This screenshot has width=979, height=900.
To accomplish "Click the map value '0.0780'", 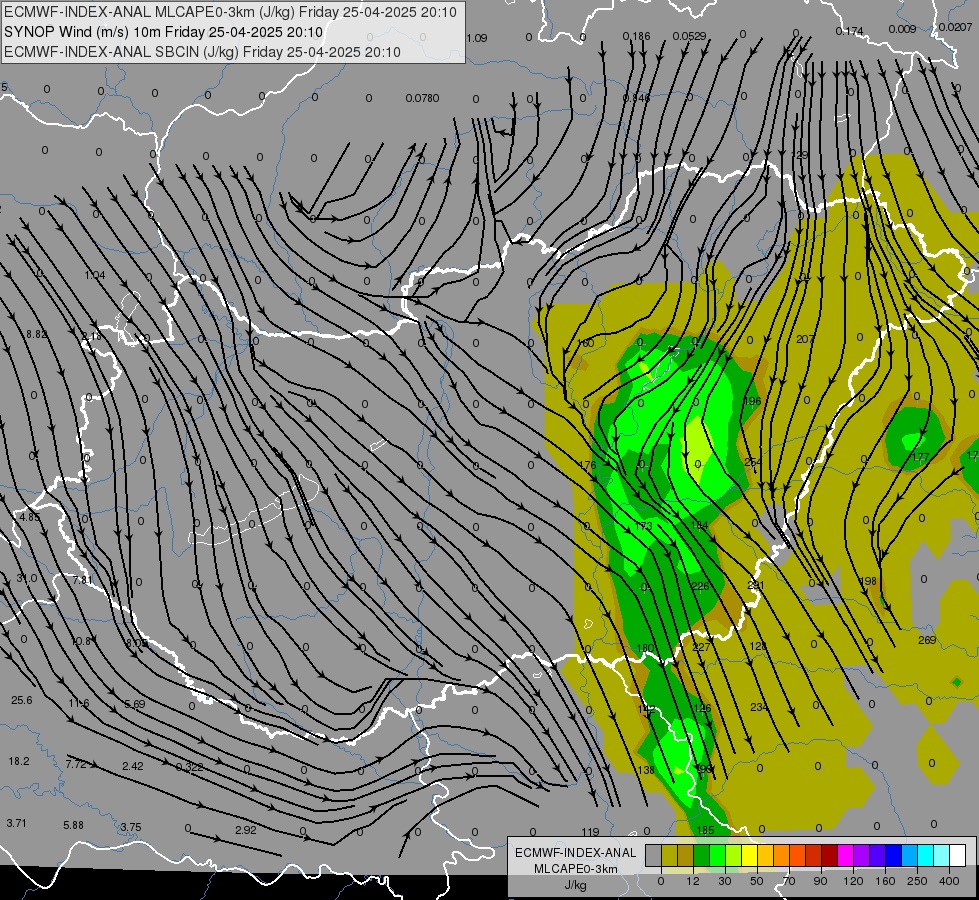I will click(x=422, y=98).
